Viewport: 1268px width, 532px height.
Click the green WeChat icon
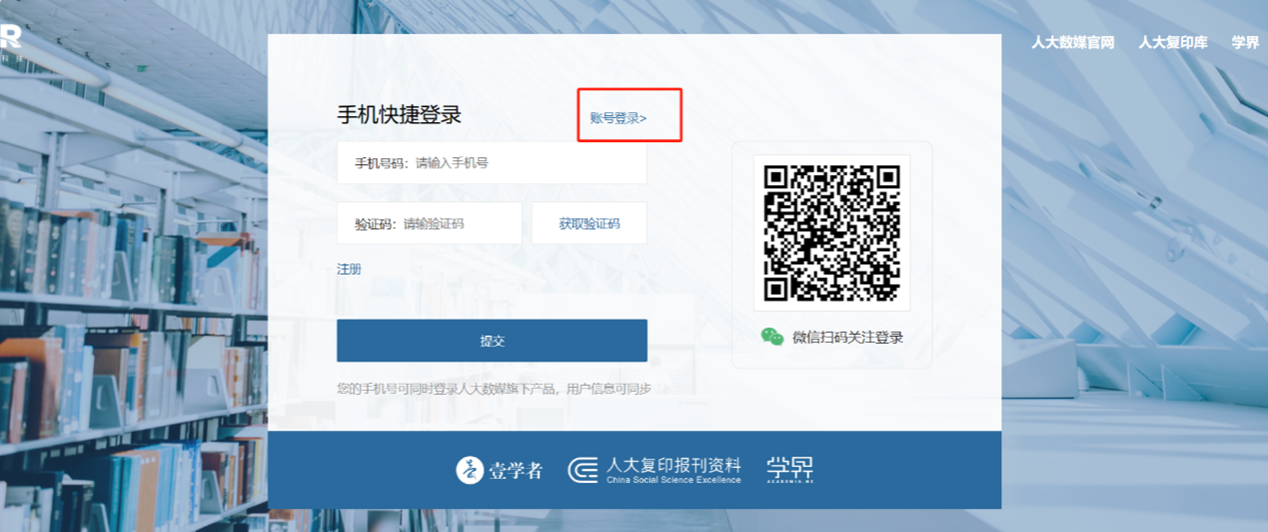[x=772, y=337]
